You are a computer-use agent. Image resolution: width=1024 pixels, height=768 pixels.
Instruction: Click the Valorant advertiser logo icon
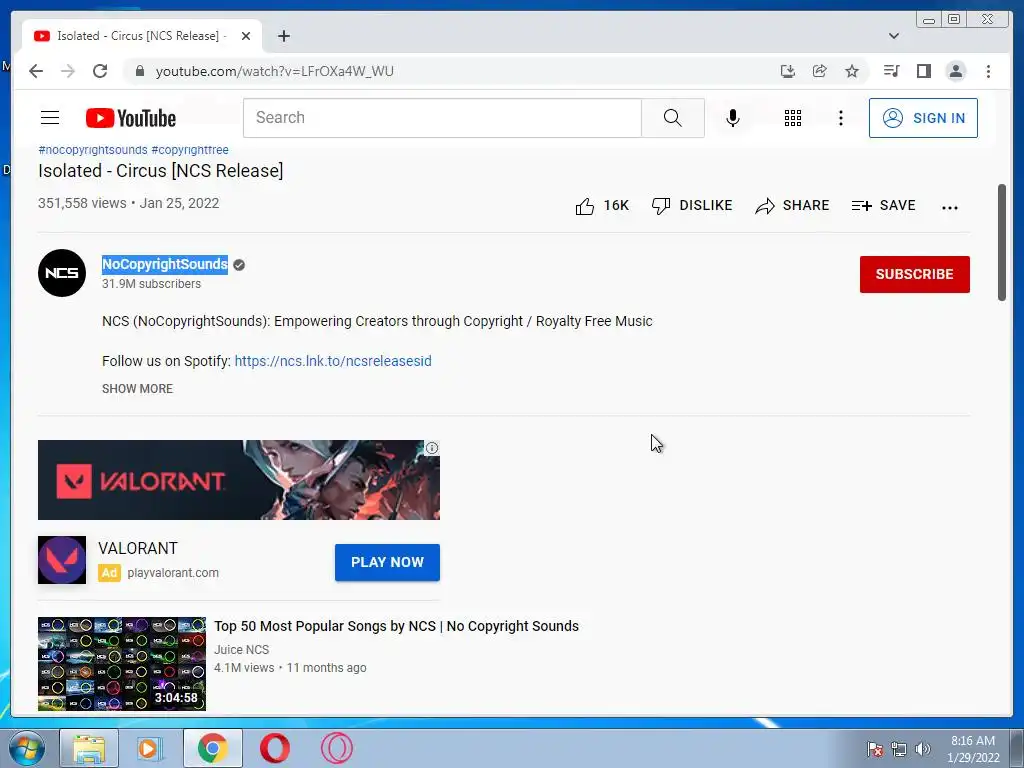pos(62,560)
